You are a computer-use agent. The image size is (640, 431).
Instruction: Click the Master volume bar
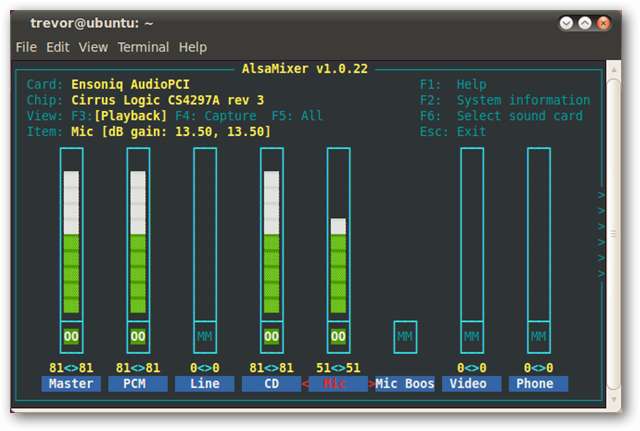click(71, 240)
